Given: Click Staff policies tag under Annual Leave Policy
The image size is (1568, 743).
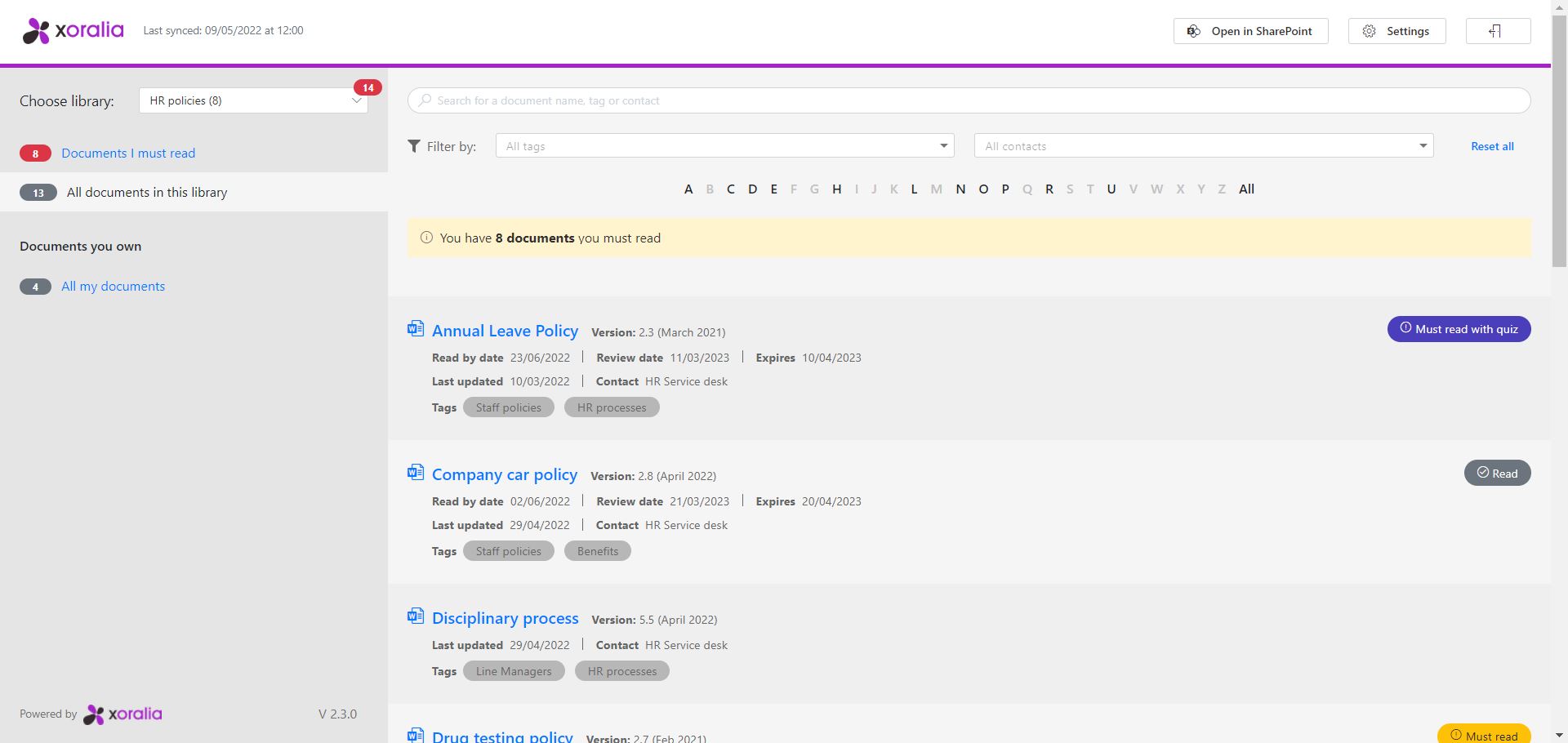Looking at the screenshot, I should (508, 407).
